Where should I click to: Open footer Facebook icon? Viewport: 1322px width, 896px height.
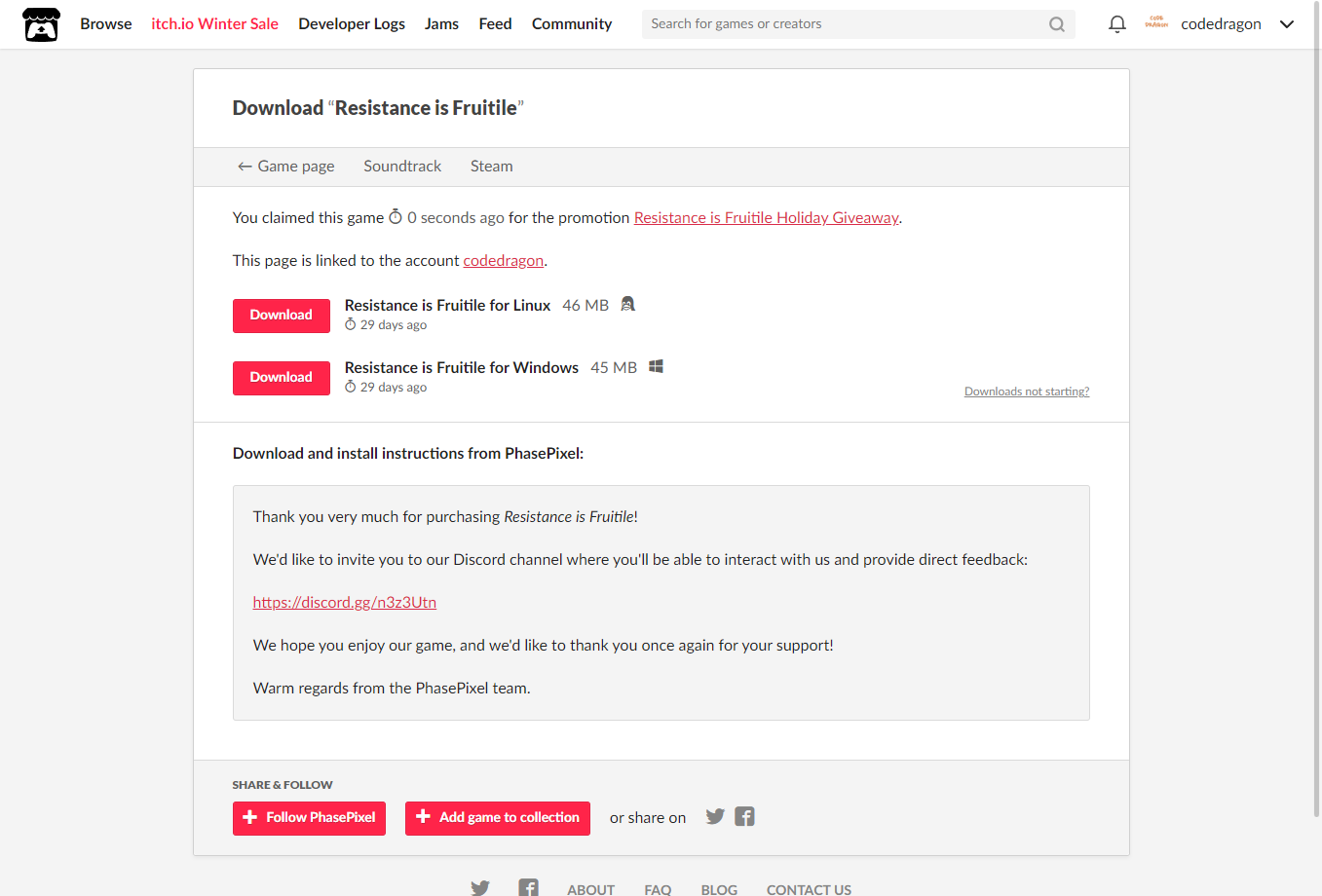[x=528, y=887]
